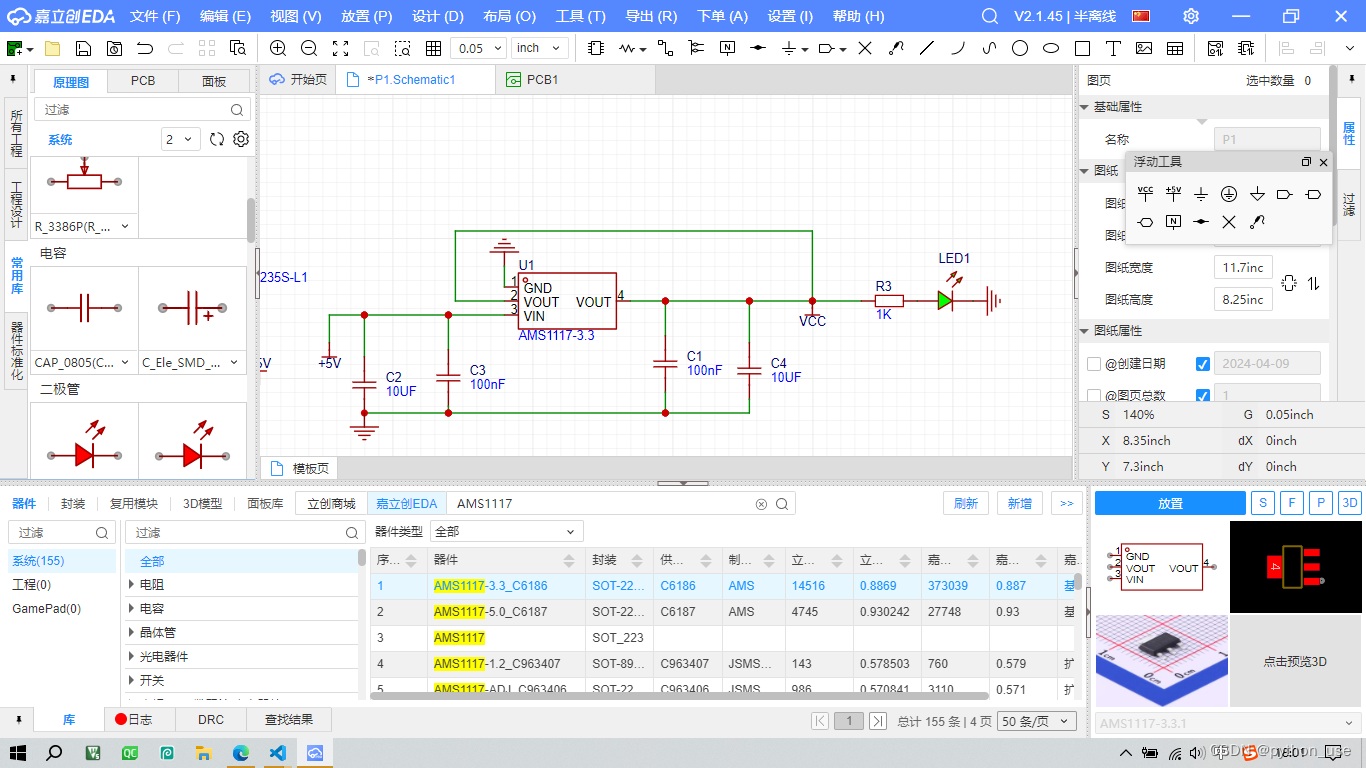Image resolution: width=1366 pixels, height=768 pixels.
Task: Select the straight line drawing tool
Action: click(x=927, y=48)
